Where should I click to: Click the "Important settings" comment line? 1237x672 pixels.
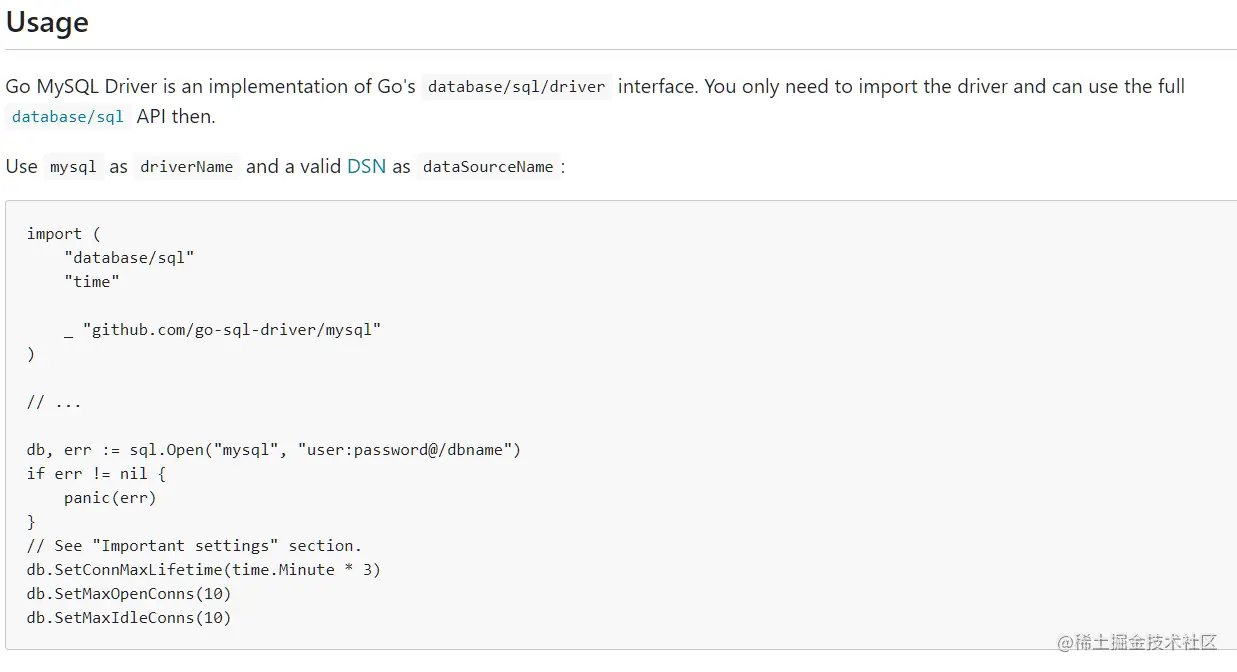coord(194,546)
